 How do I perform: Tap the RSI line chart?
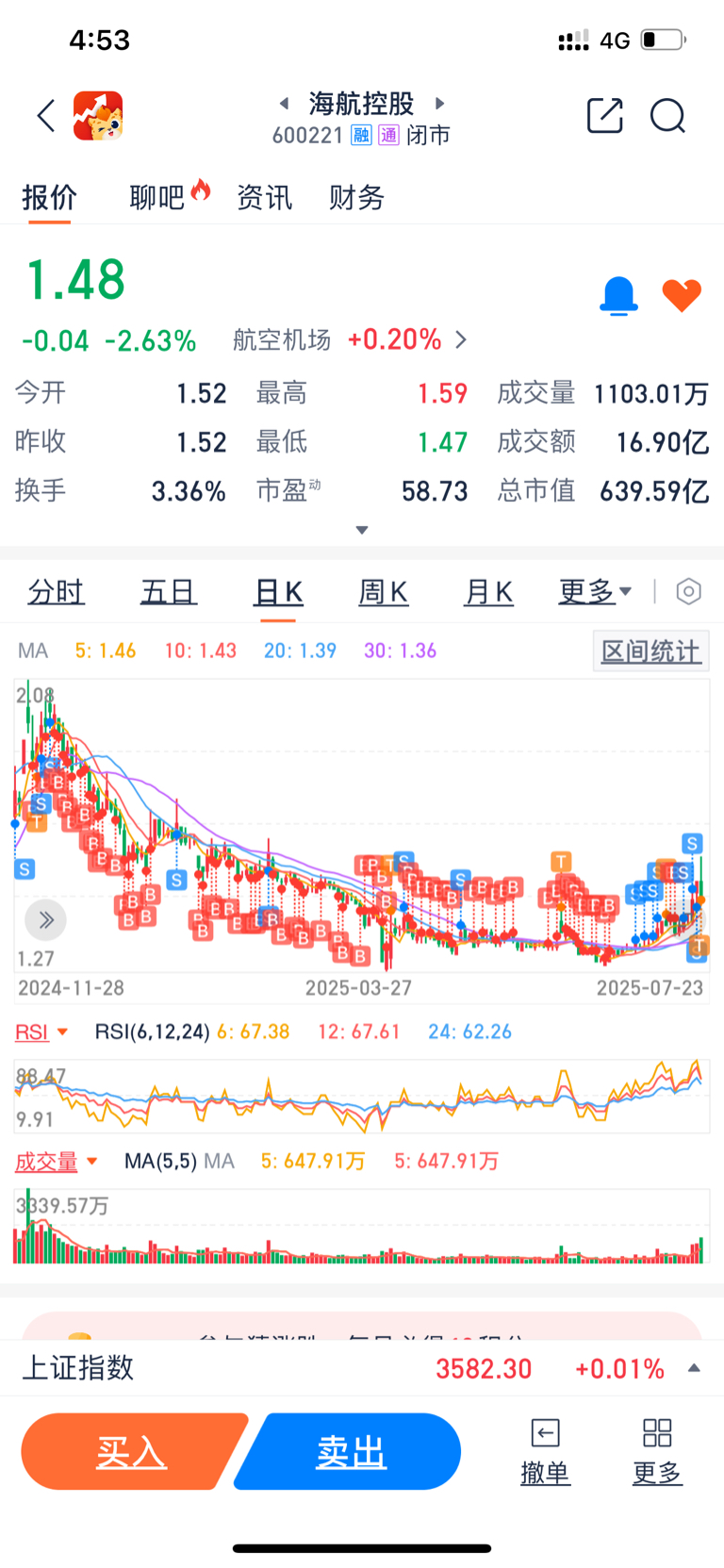(362, 1096)
